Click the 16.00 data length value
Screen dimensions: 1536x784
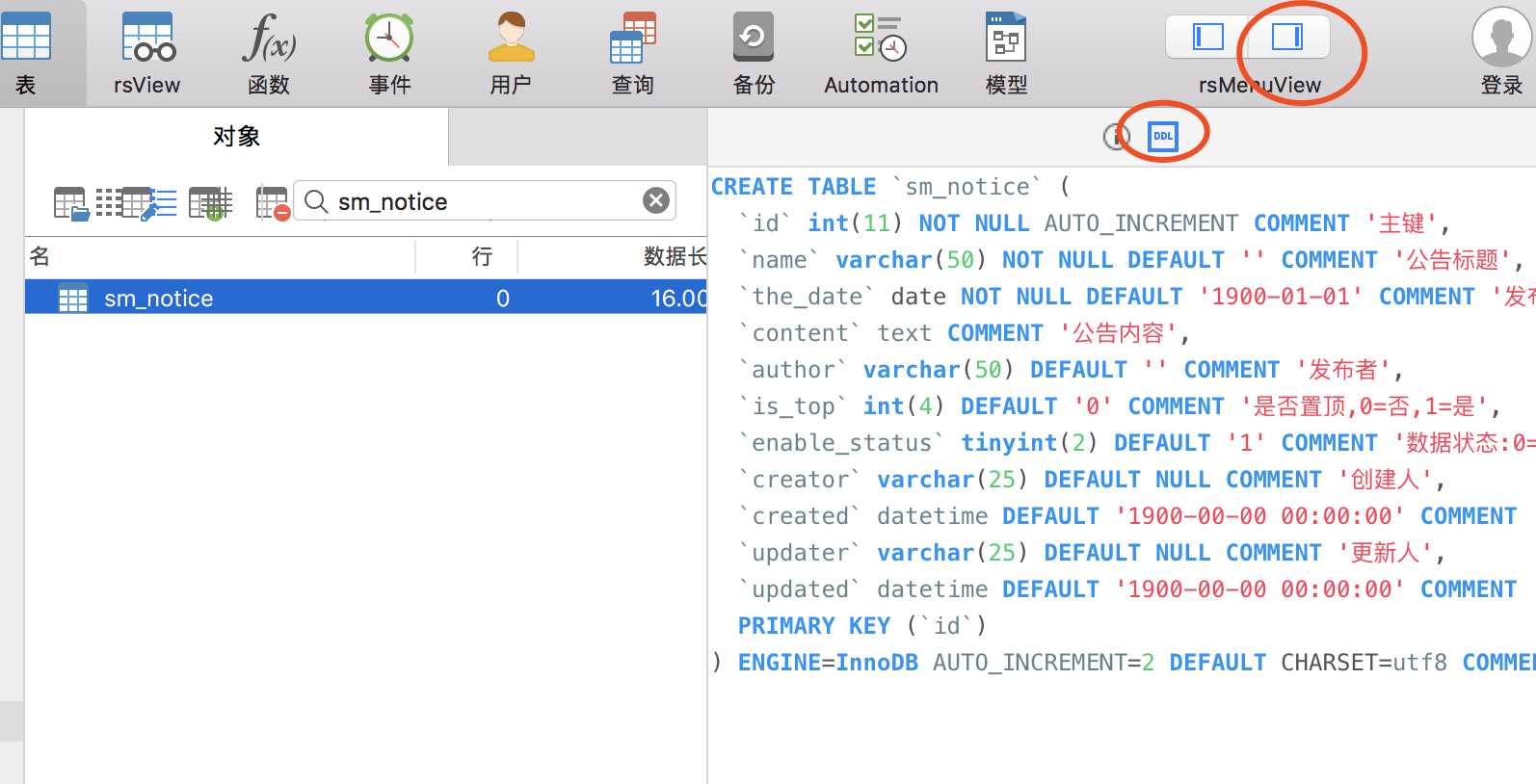pos(679,299)
